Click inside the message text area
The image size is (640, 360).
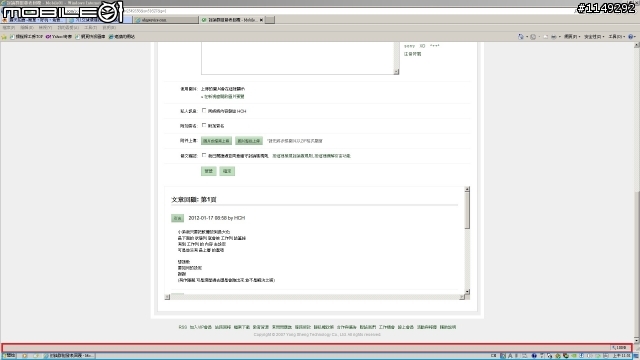(x=298, y=57)
